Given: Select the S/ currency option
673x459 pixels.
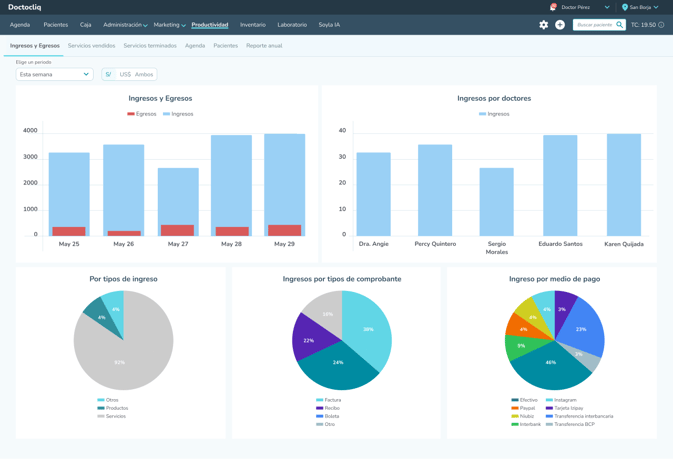Looking at the screenshot, I should 108,74.
